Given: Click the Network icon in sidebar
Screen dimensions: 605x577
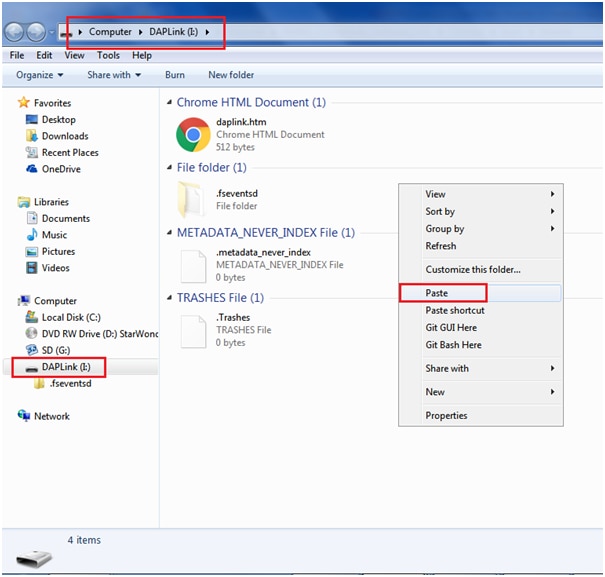Looking at the screenshot, I should point(24,415).
